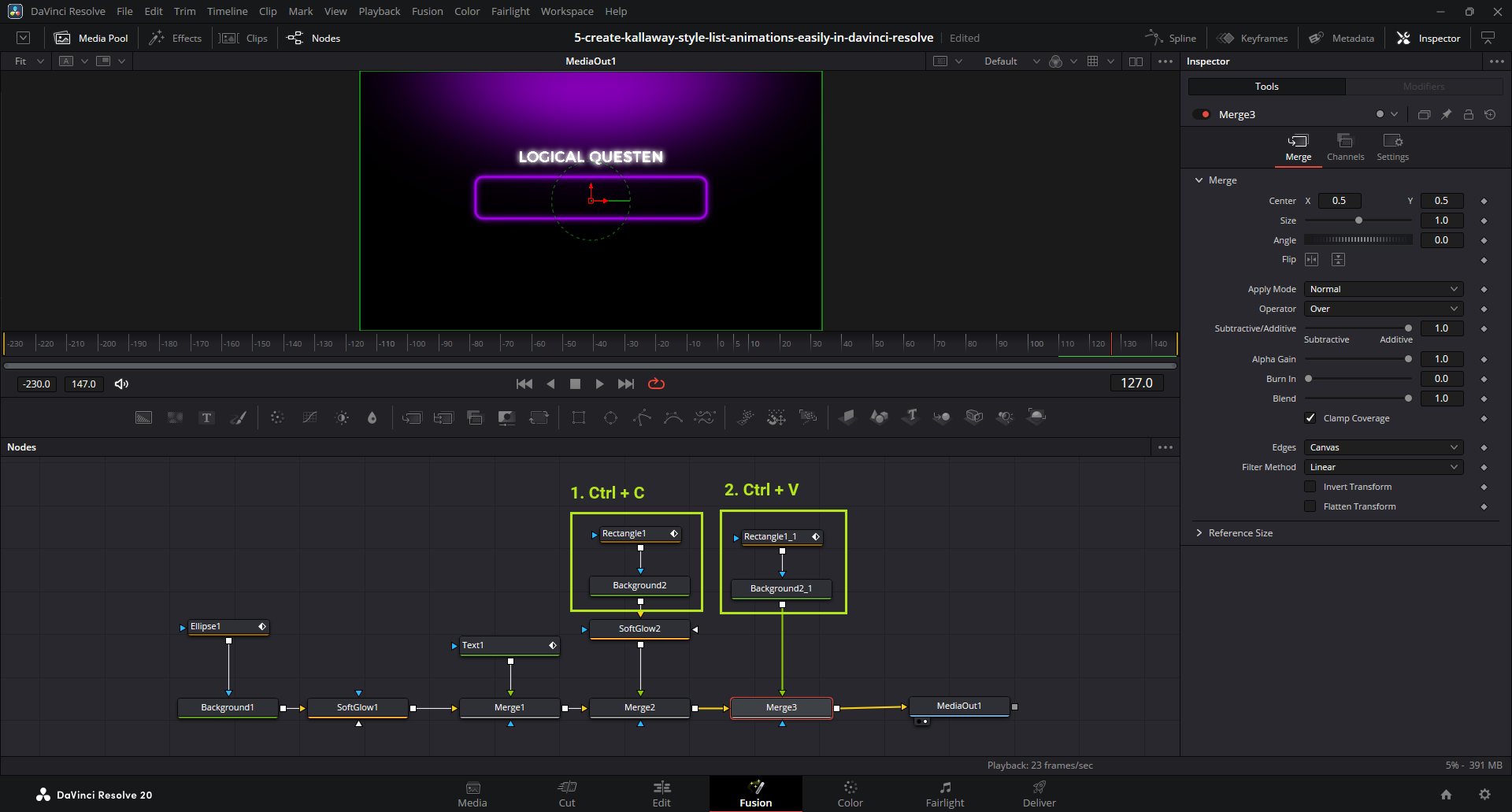Select the Merge2 node in graph
Image resolution: width=1512 pixels, height=812 pixels.
[639, 707]
